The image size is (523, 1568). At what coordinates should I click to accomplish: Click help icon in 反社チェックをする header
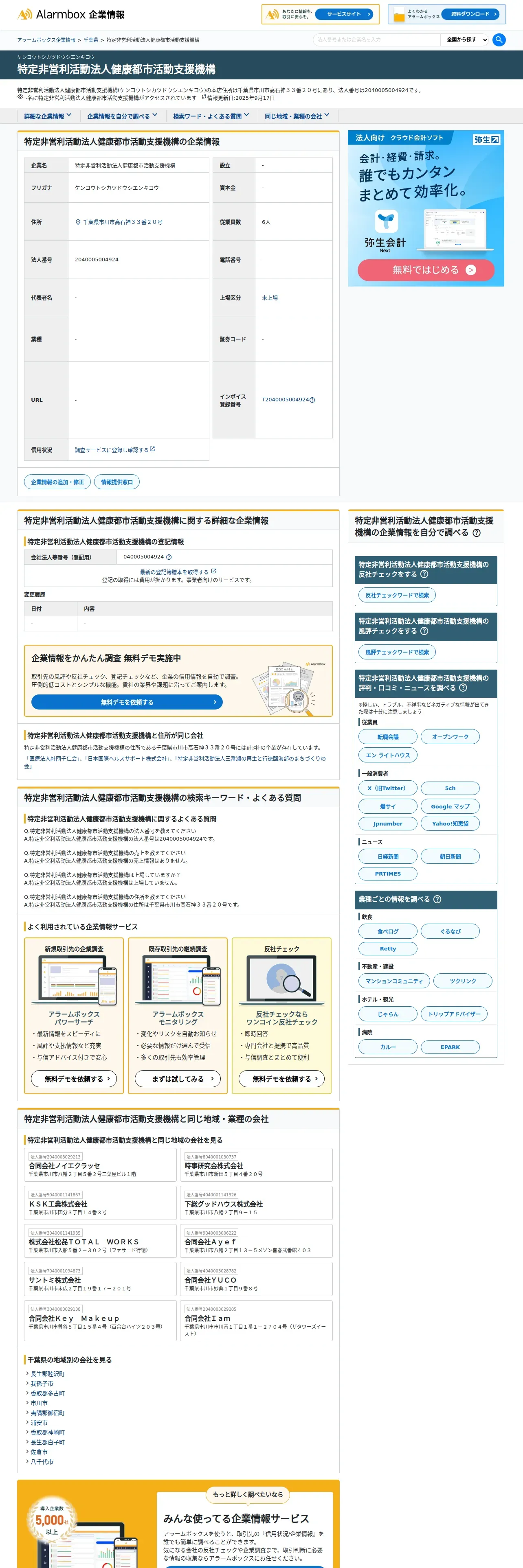tap(424, 574)
